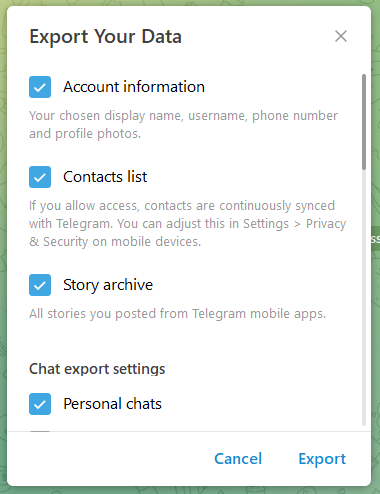380x494 pixels.
Task: Click the 'Account information' label text
Action: [x=134, y=87]
